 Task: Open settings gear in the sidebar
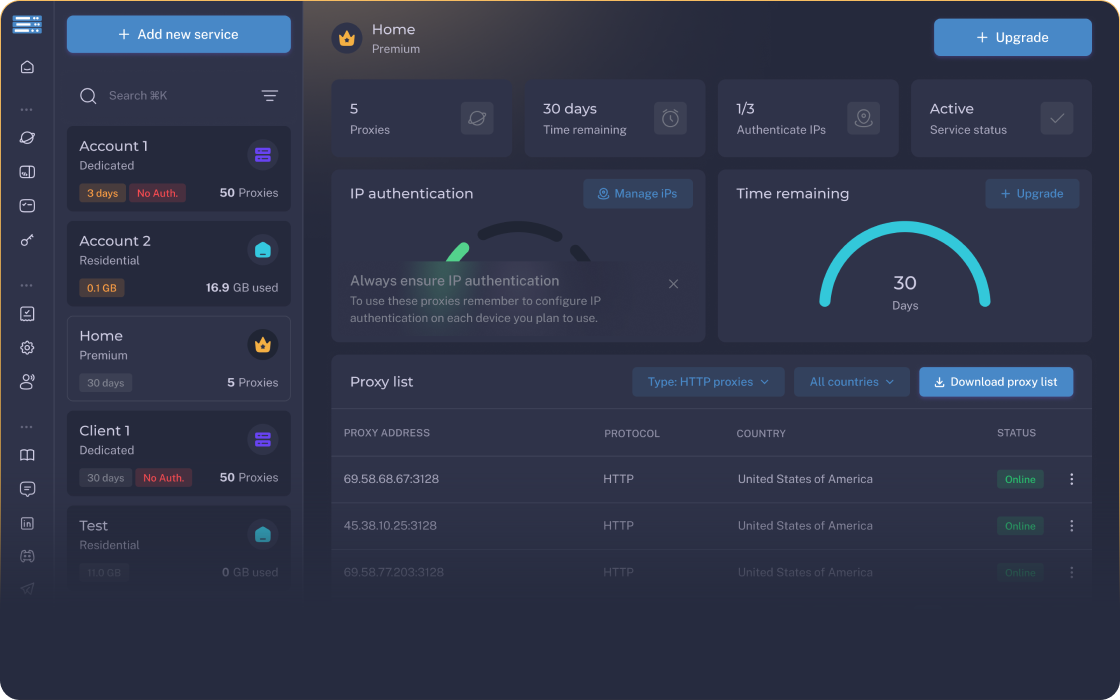[27, 348]
